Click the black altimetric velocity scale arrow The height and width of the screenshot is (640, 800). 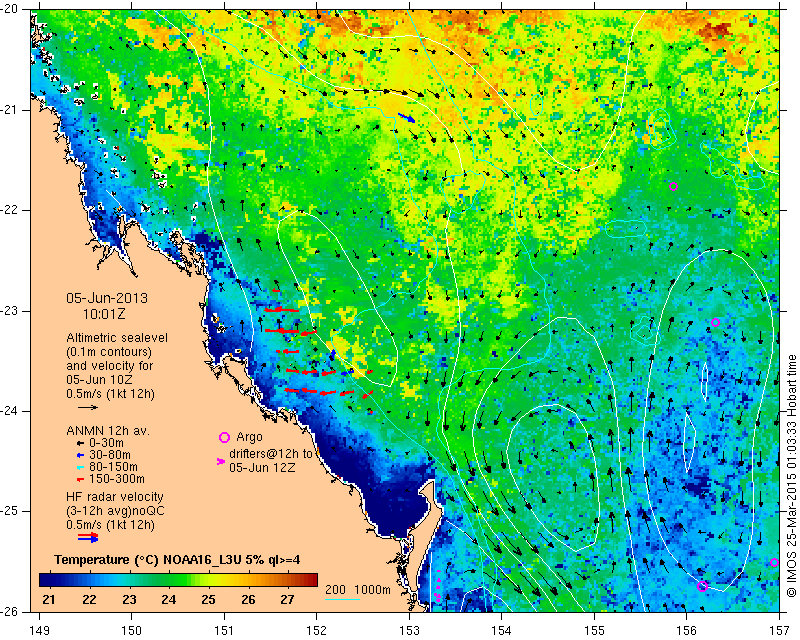click(x=88, y=407)
